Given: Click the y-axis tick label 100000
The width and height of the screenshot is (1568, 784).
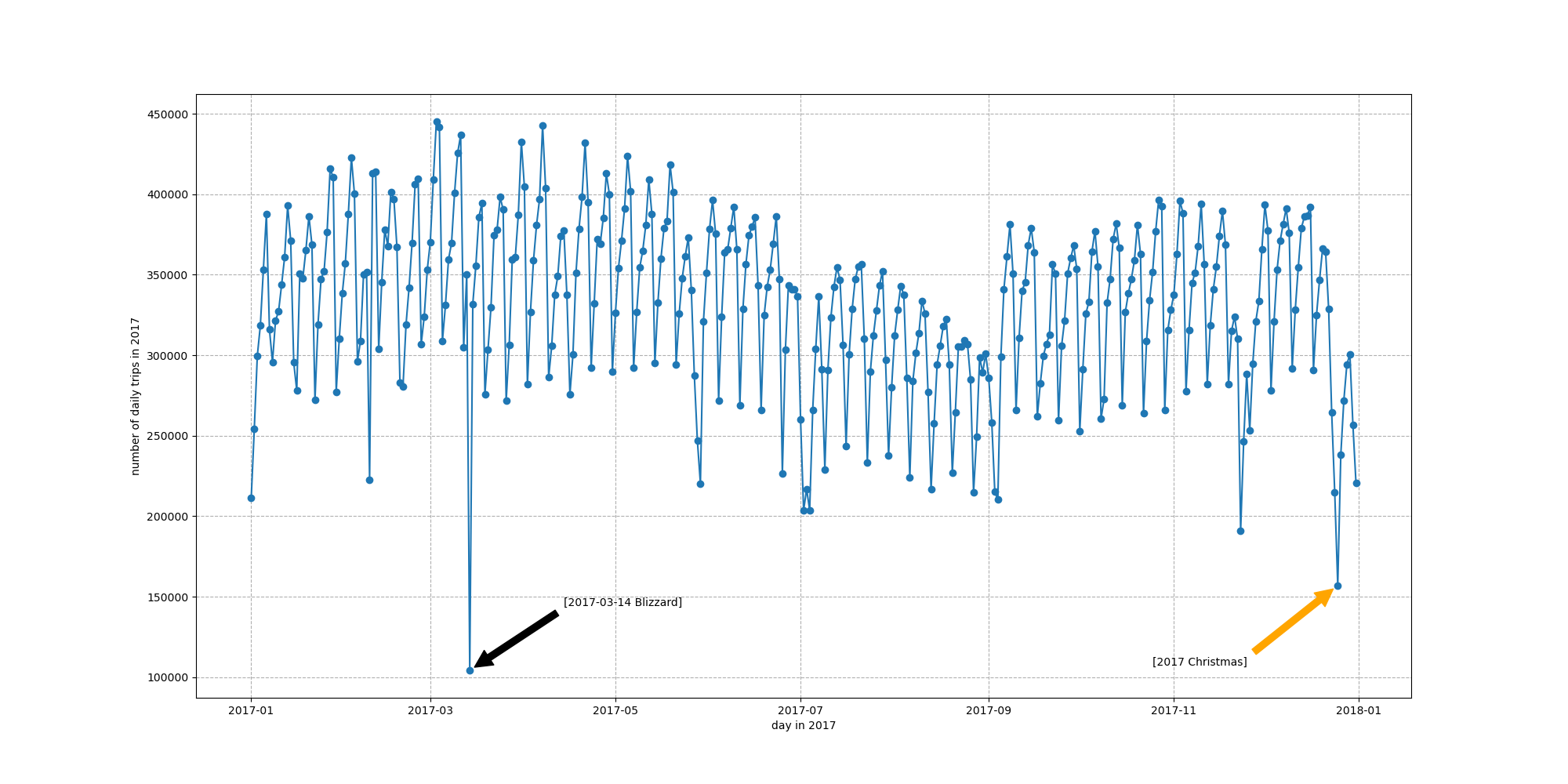Looking at the screenshot, I should (168, 677).
